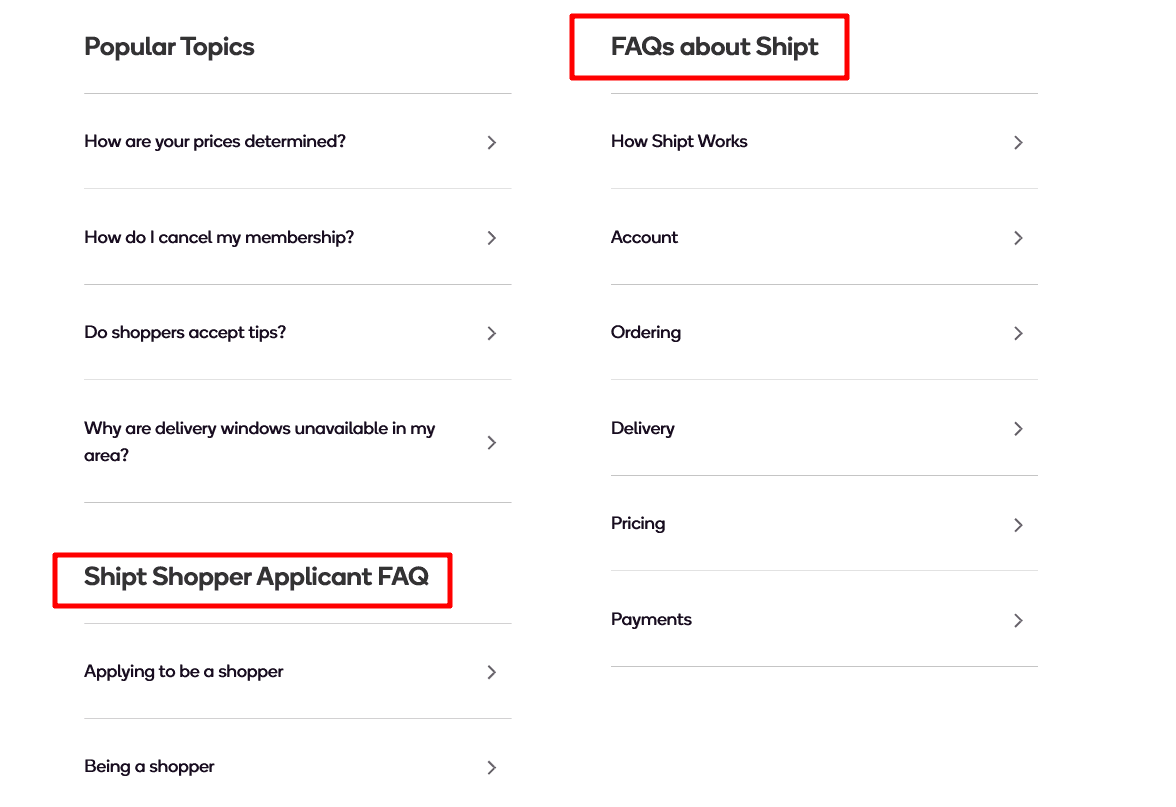
Task: Expand the Ordering FAQ chevron
Action: tap(1018, 334)
